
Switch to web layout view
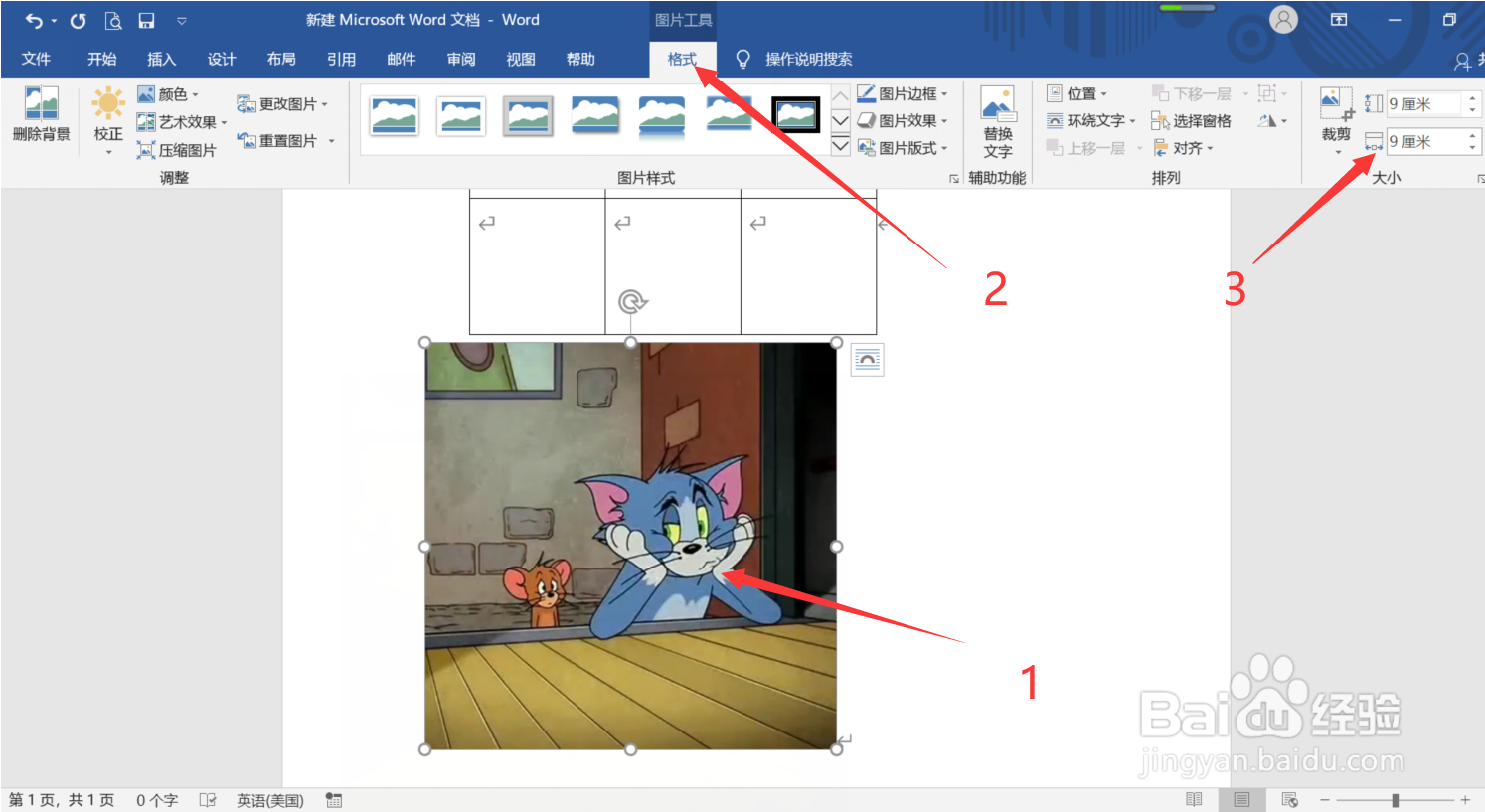click(1290, 800)
